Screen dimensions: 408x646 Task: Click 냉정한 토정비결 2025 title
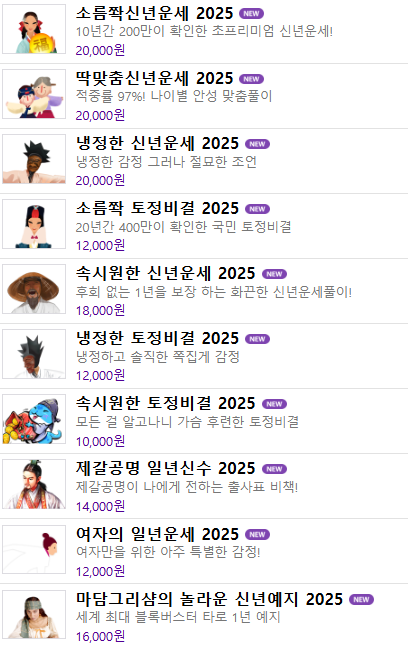click(x=157, y=338)
